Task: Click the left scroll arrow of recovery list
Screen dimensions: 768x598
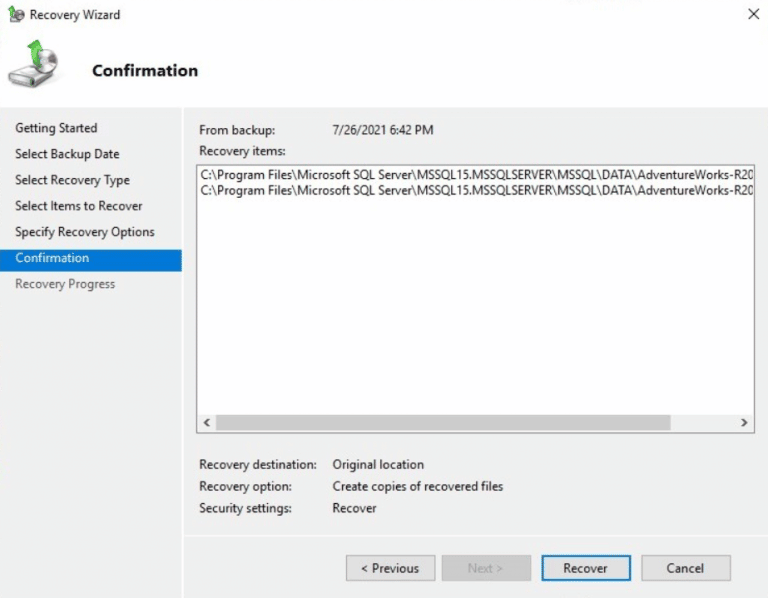Action: (x=207, y=423)
